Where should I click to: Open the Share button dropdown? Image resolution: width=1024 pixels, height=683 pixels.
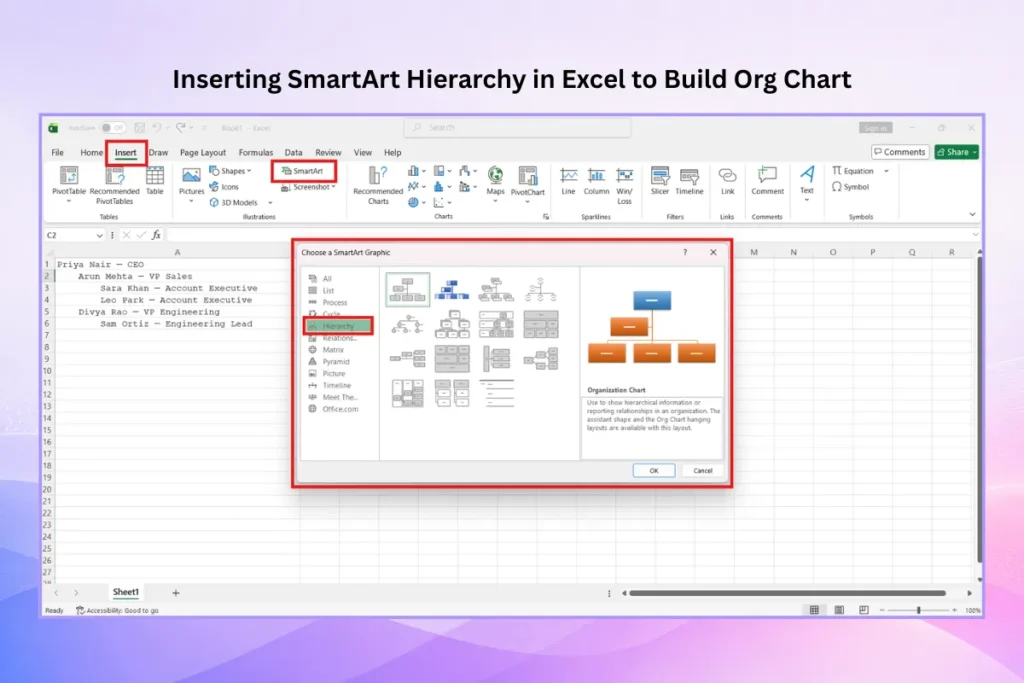(x=974, y=152)
